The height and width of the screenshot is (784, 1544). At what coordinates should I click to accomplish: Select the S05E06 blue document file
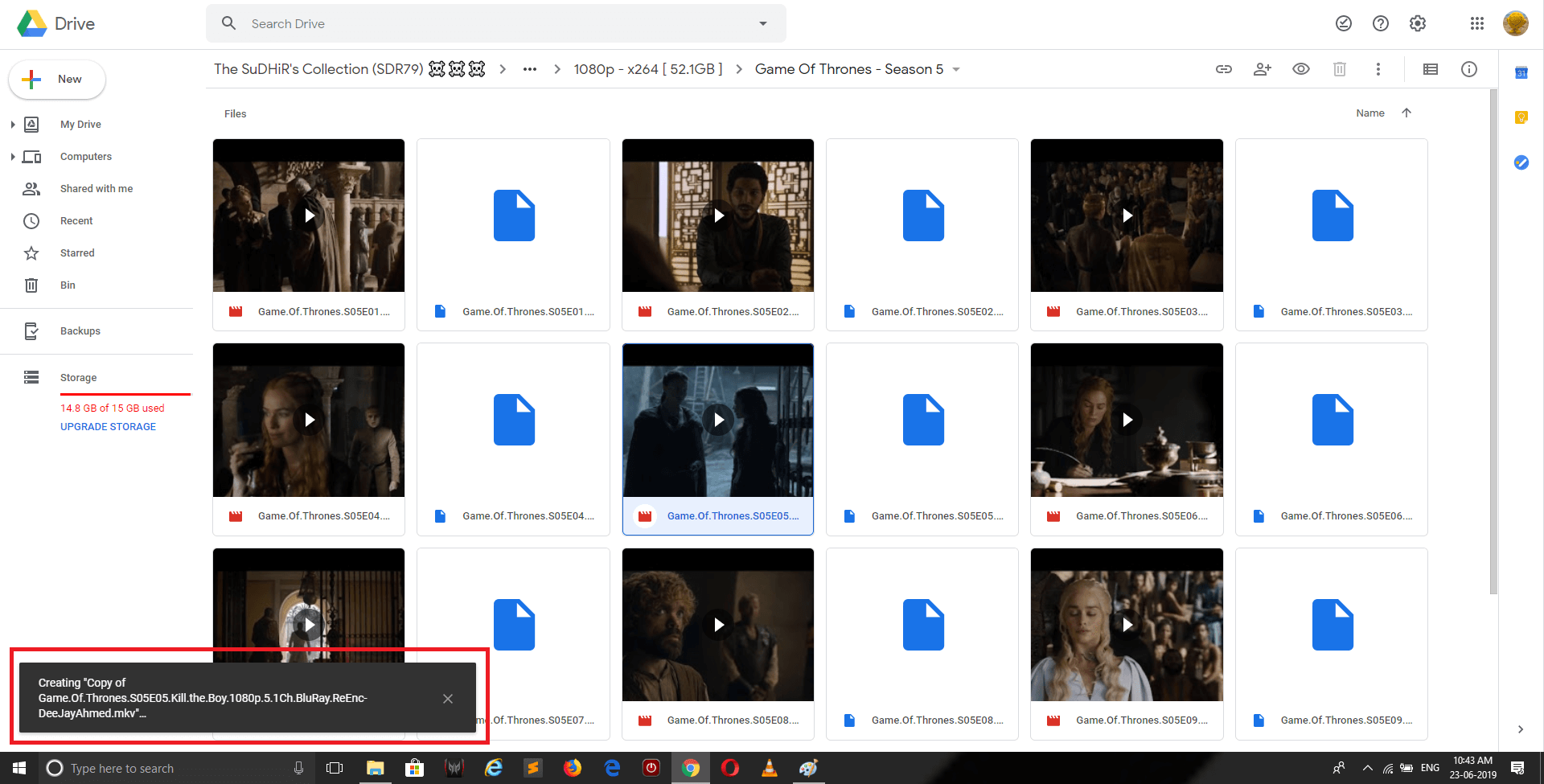click(1332, 439)
